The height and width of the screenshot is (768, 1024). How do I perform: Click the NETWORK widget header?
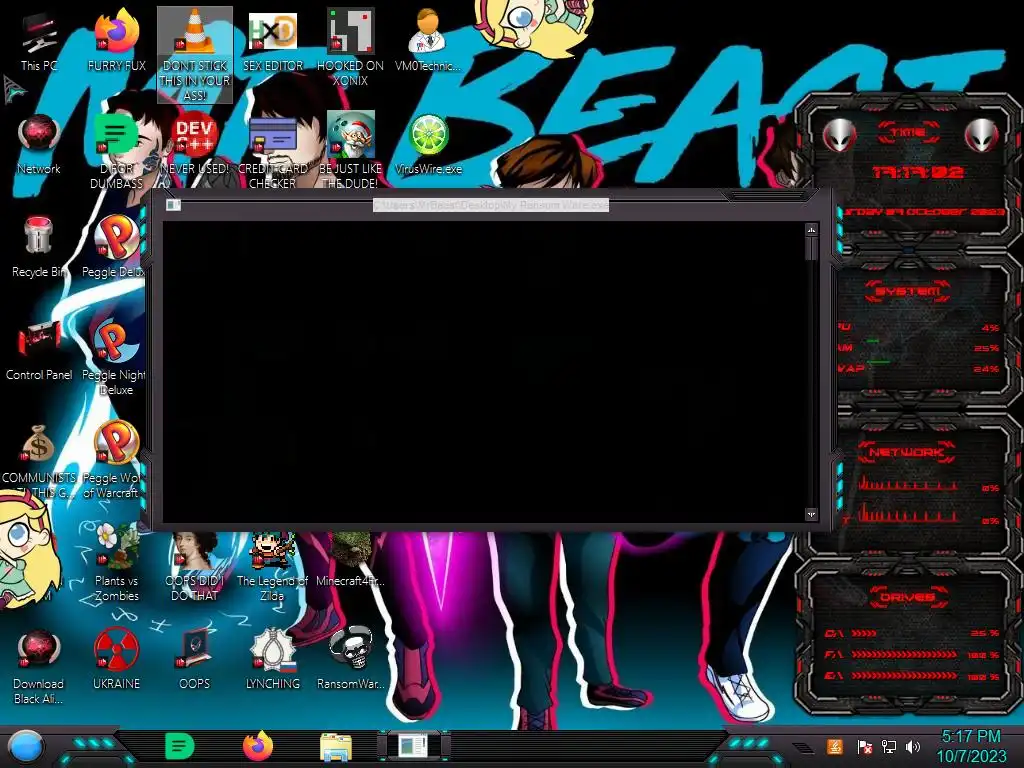(908, 452)
